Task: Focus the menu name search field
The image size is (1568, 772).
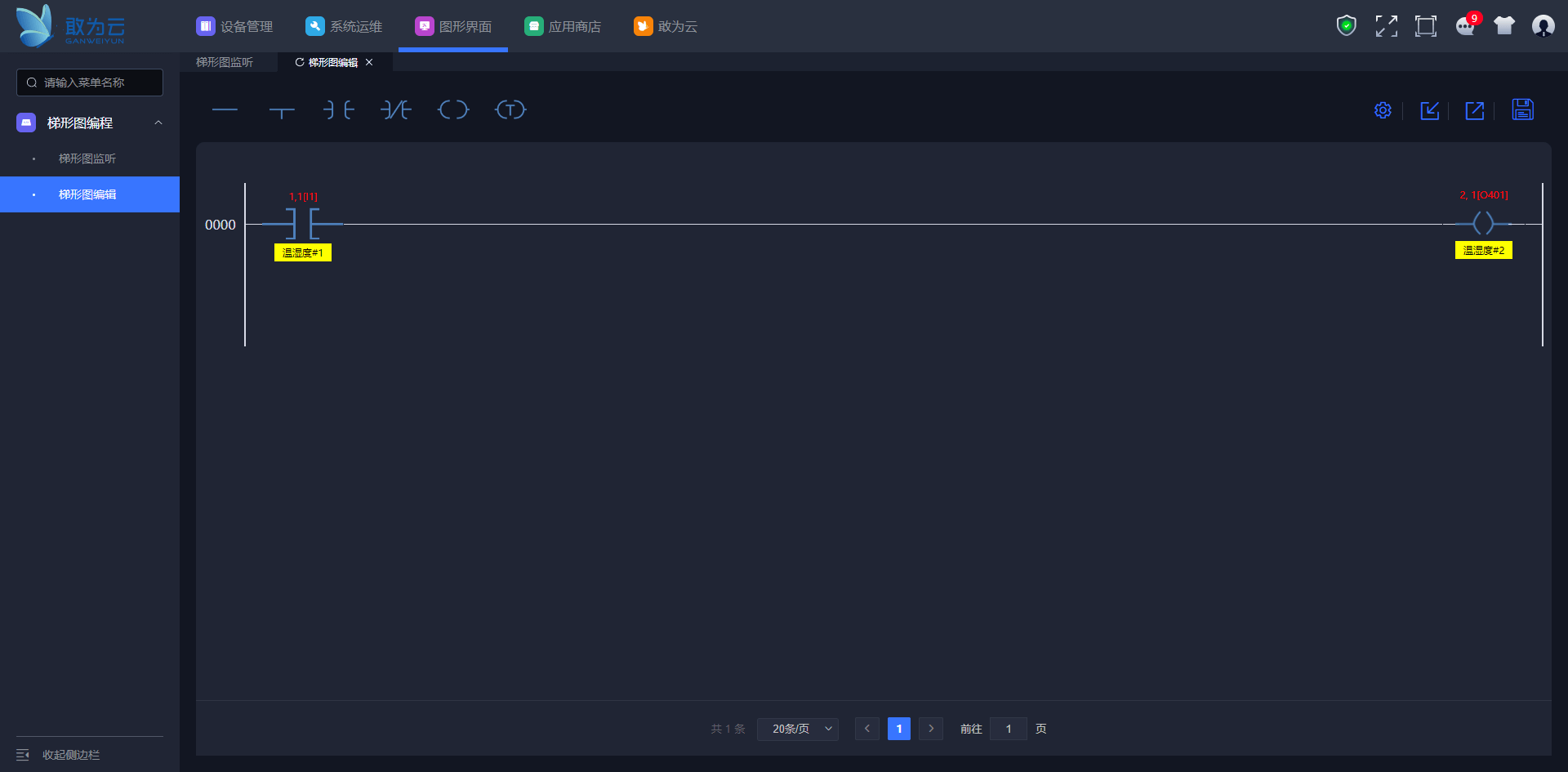Action: pyautogui.click(x=90, y=83)
